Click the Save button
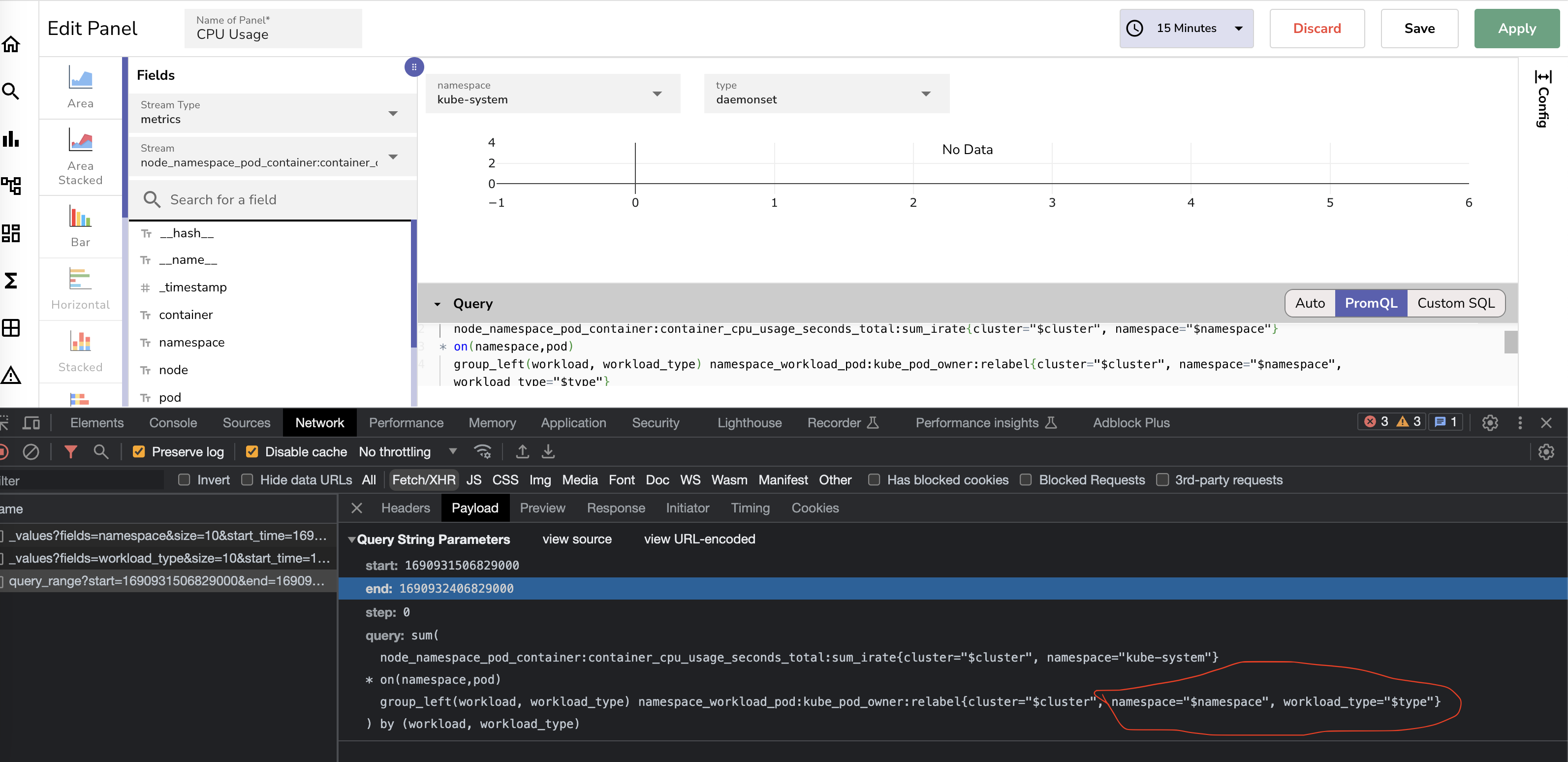This screenshot has height=762, width=1568. 1419,28
